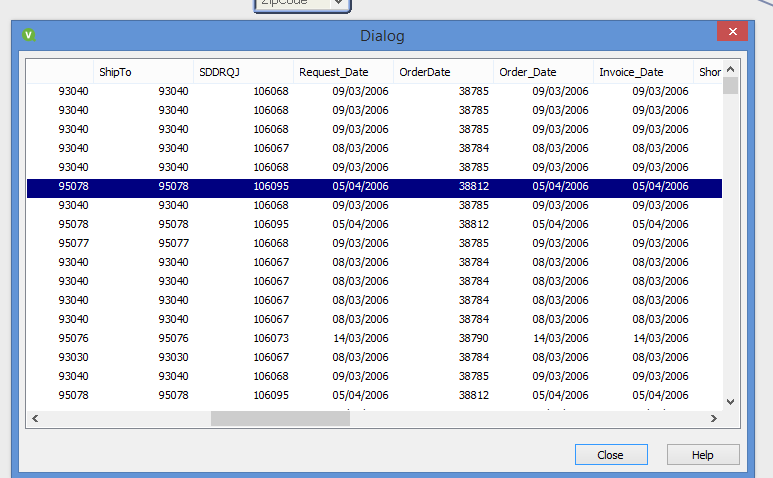Click Invoice_Date 05/04/2006 in the highlighted row
The image size is (773, 478).
click(x=661, y=186)
